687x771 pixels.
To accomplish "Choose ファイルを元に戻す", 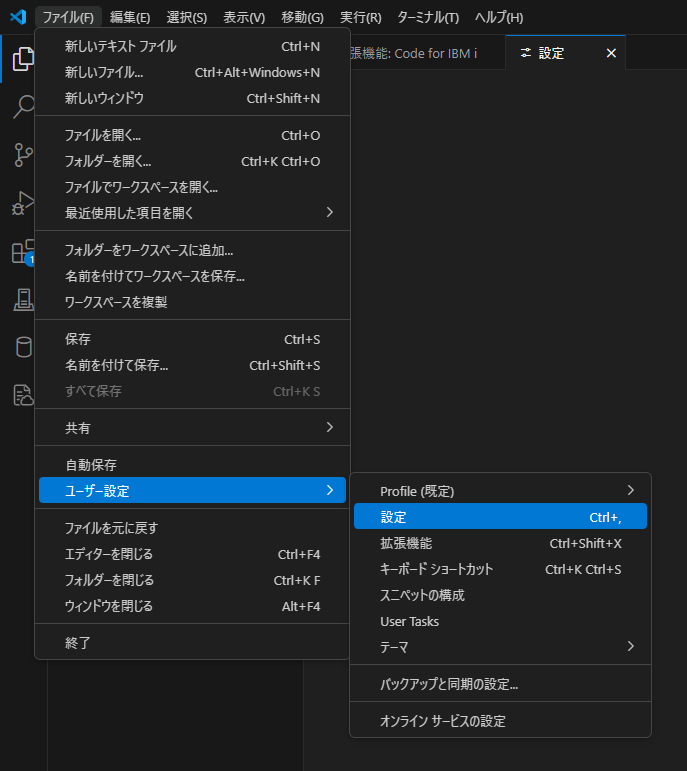I will (x=192, y=528).
